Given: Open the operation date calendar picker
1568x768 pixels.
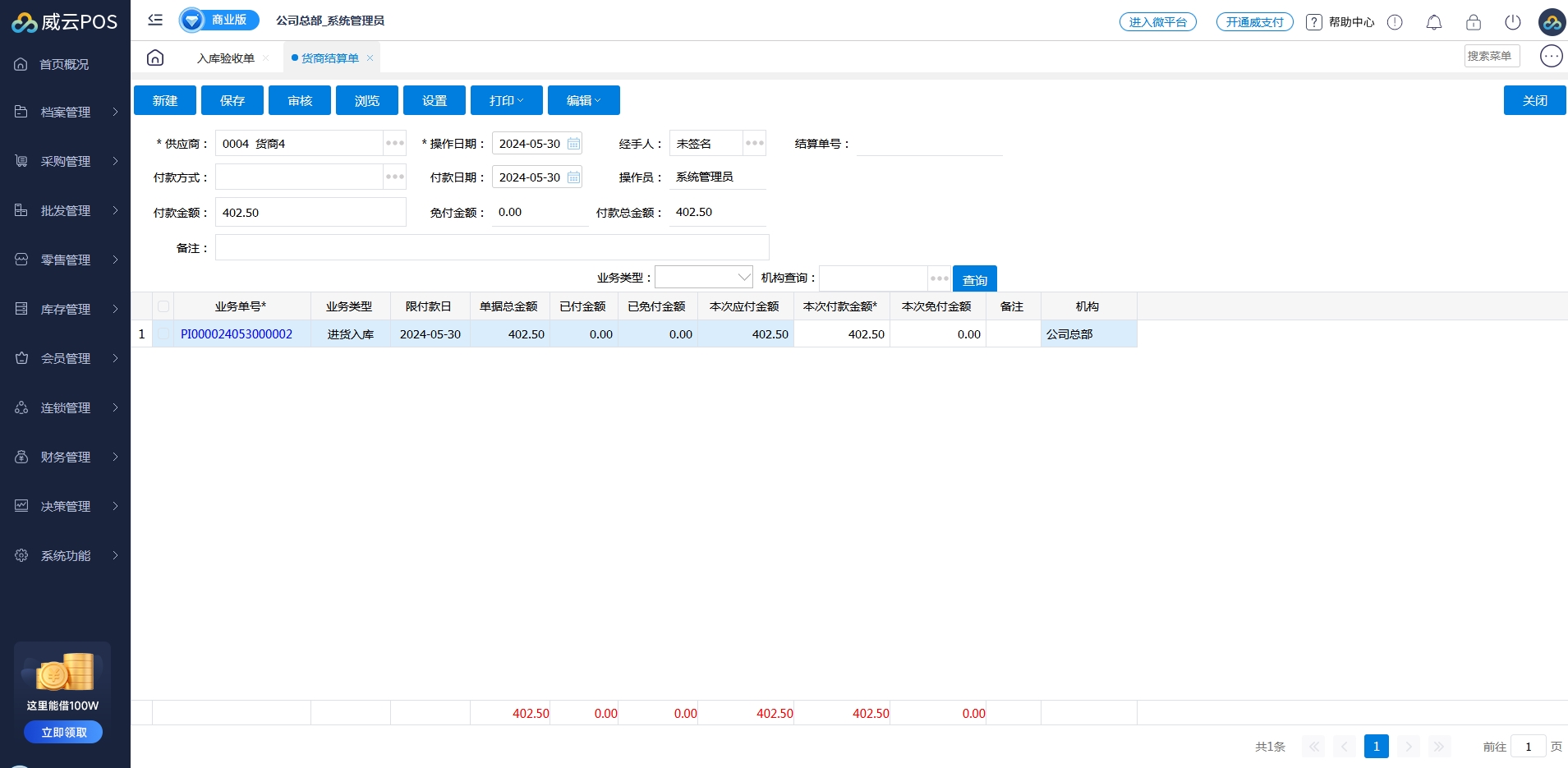Looking at the screenshot, I should (573, 144).
